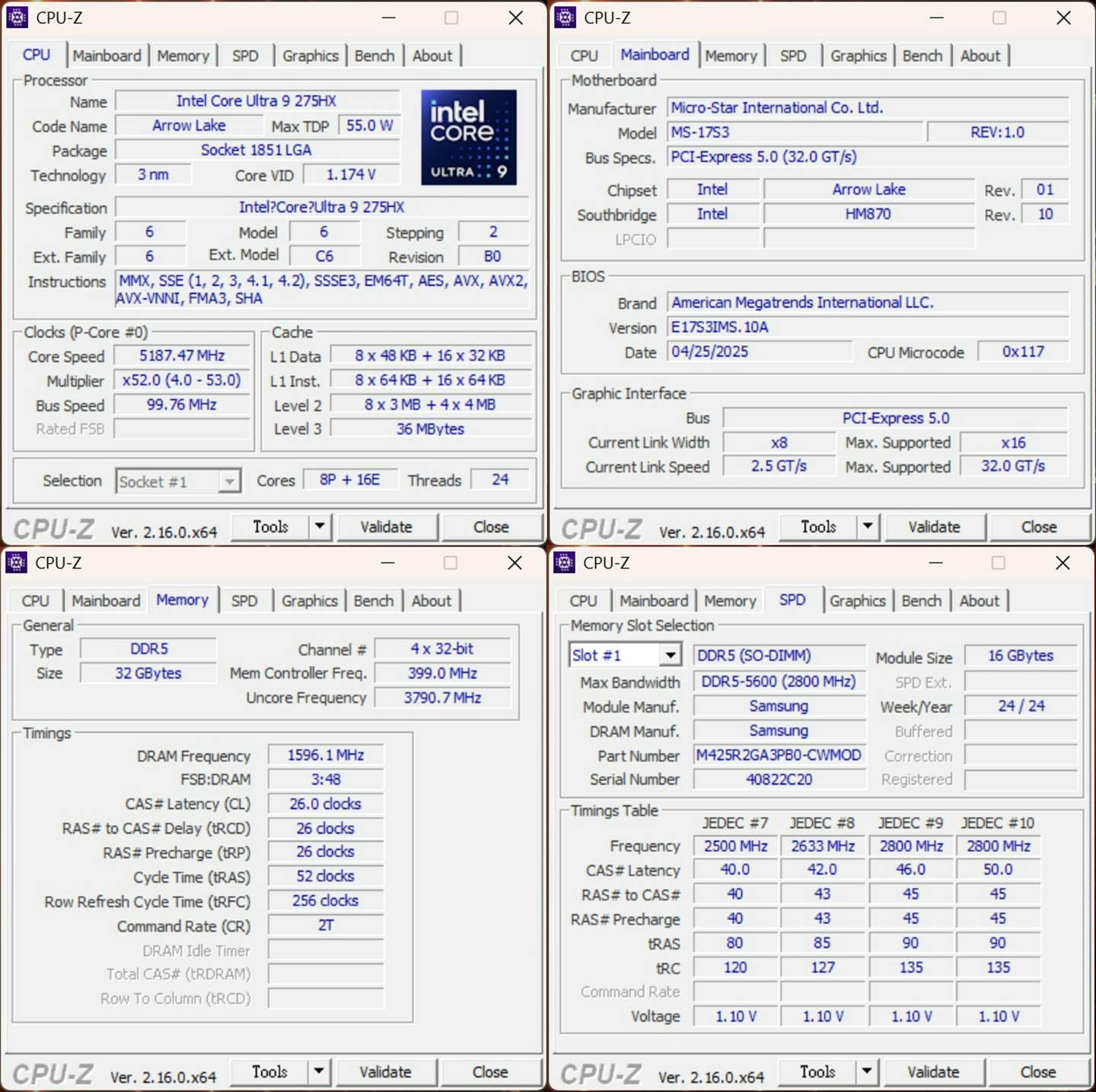Image resolution: width=1096 pixels, height=1092 pixels.
Task: Click Validate button in the Mainboard window
Action: [935, 527]
